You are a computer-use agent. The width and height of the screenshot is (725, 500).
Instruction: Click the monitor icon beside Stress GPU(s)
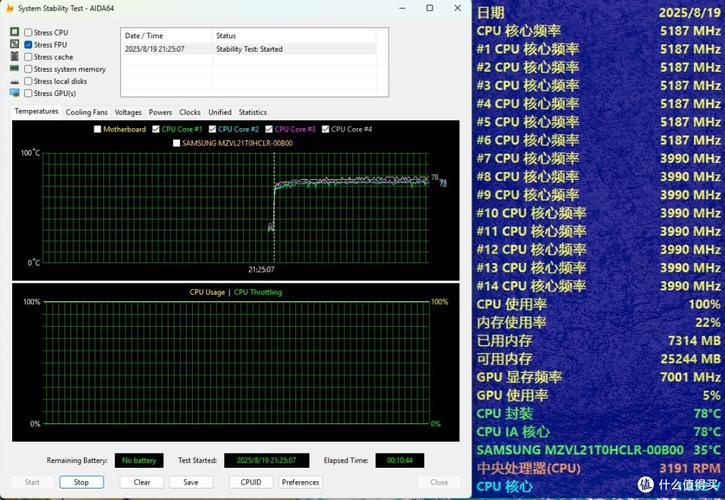(15, 93)
